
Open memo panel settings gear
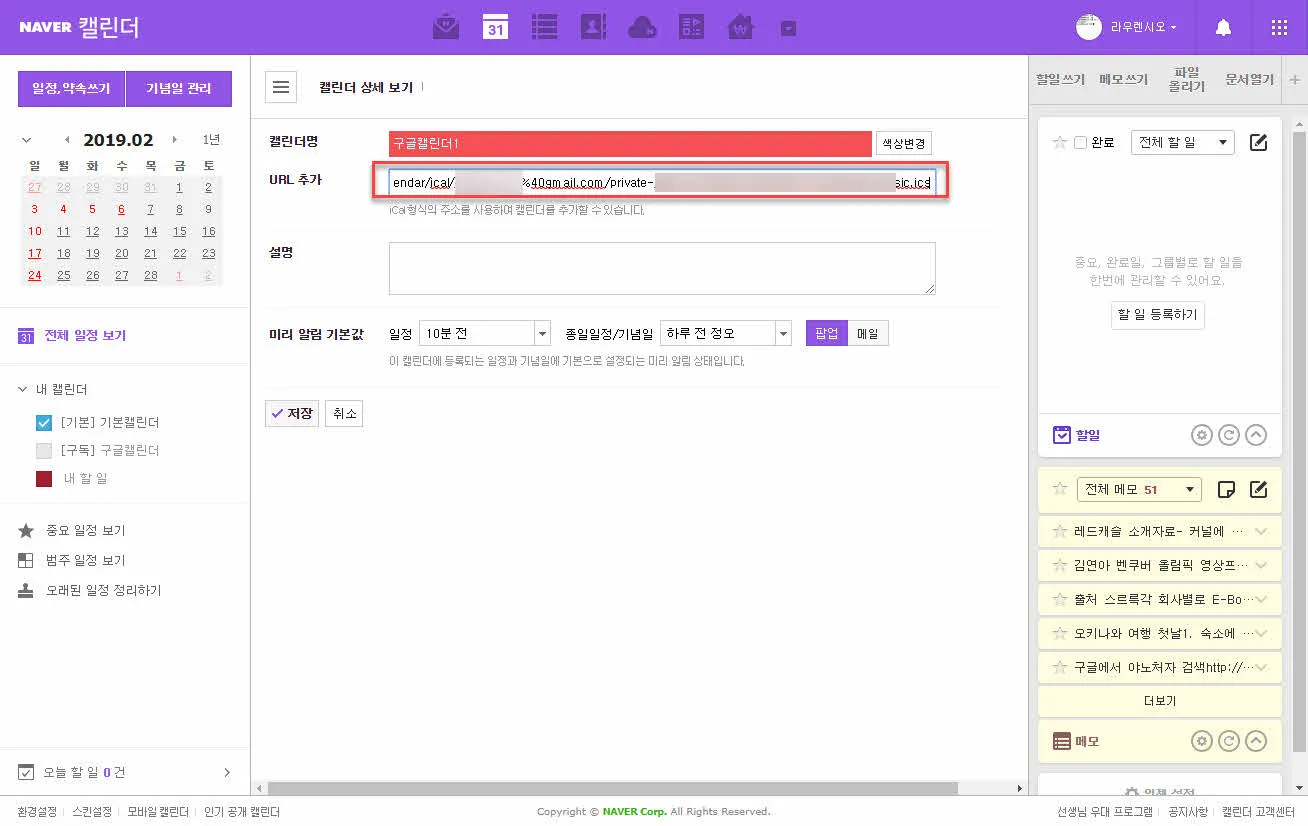1202,741
